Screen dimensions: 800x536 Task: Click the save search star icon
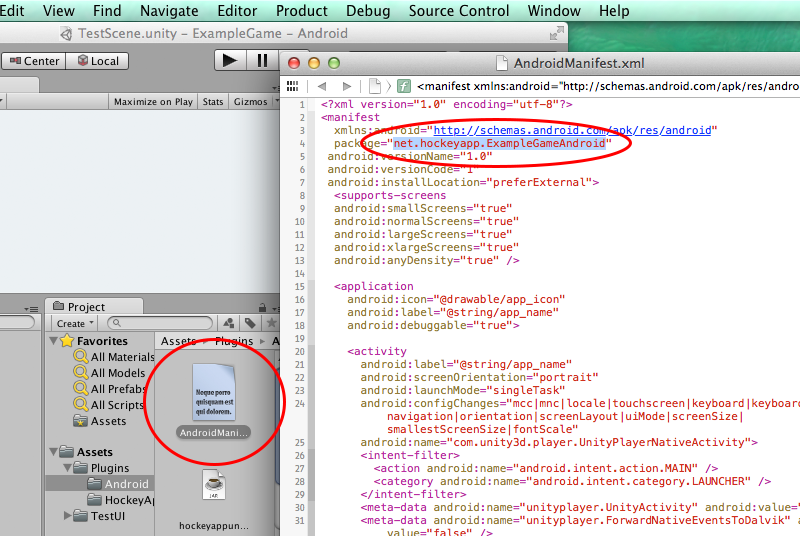coord(271,323)
